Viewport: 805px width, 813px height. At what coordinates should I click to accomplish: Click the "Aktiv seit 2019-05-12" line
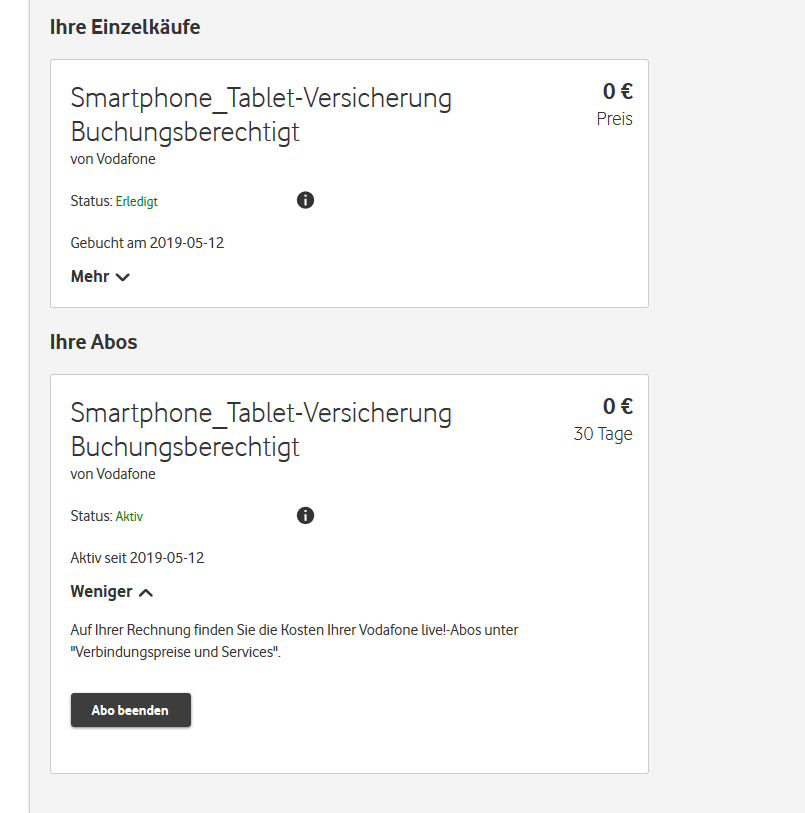[x=137, y=558]
